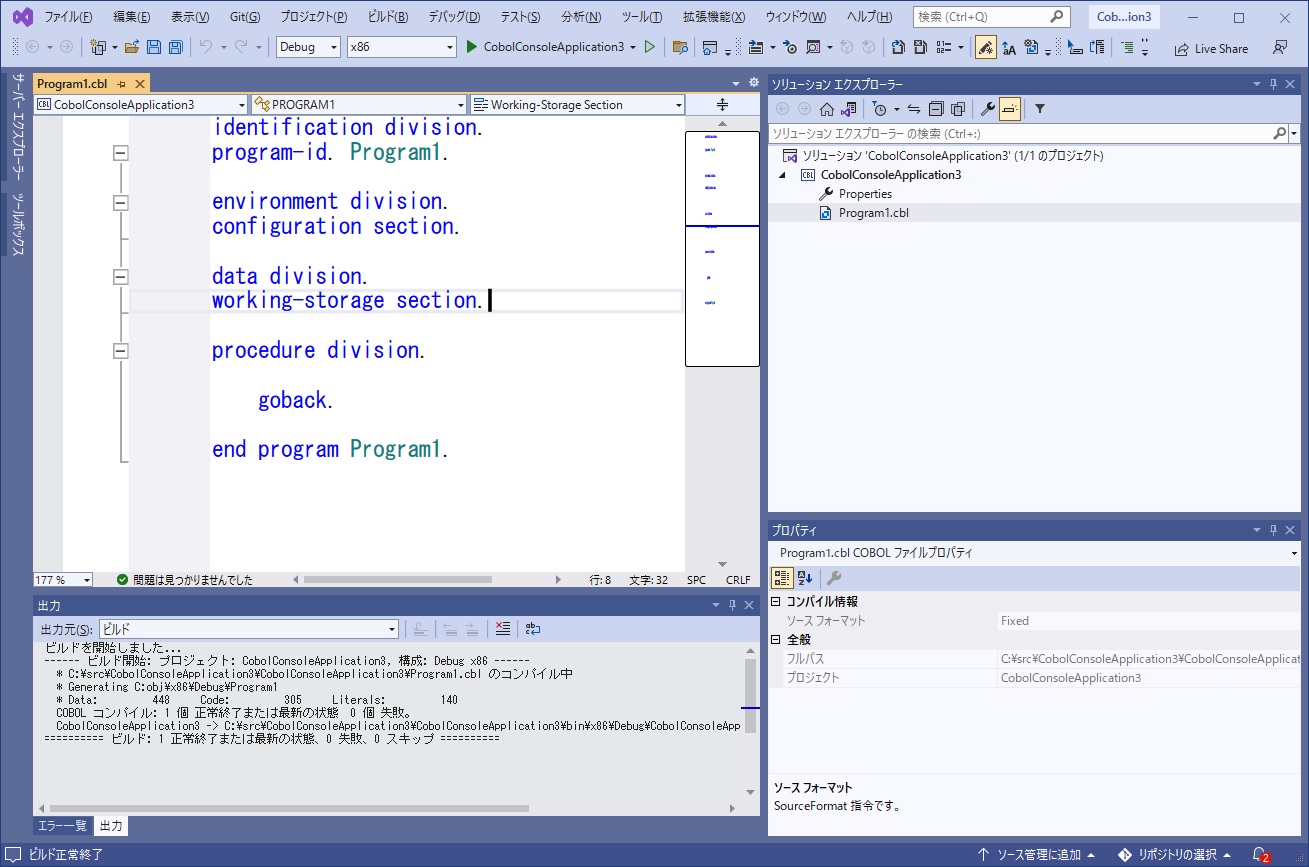Collapse all items in Solution Explorer
The image size is (1309, 867).
[935, 109]
